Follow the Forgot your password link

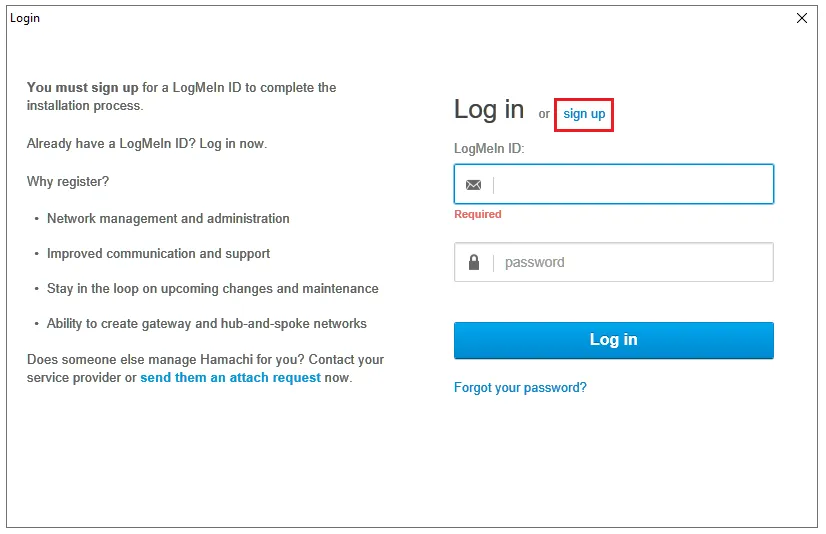click(520, 388)
